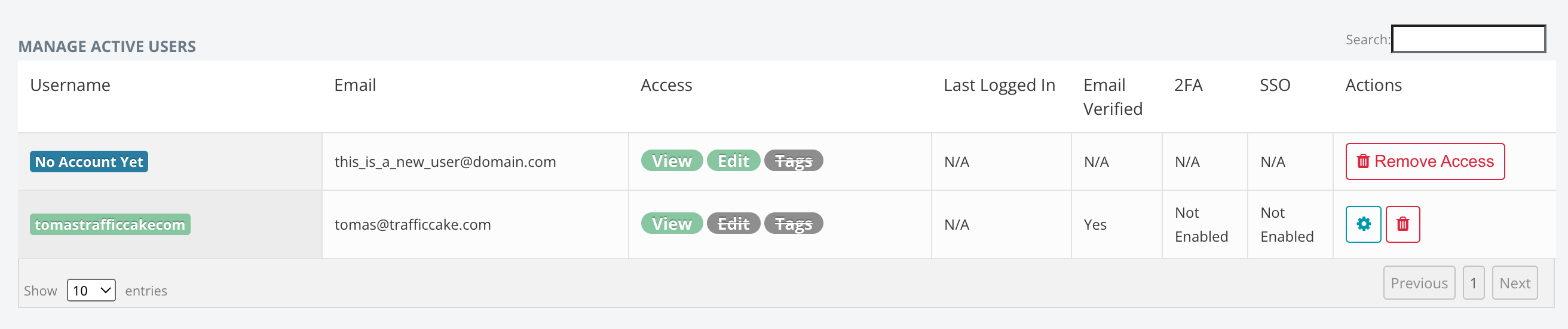Toggle Tags access for new user

pos(793,161)
